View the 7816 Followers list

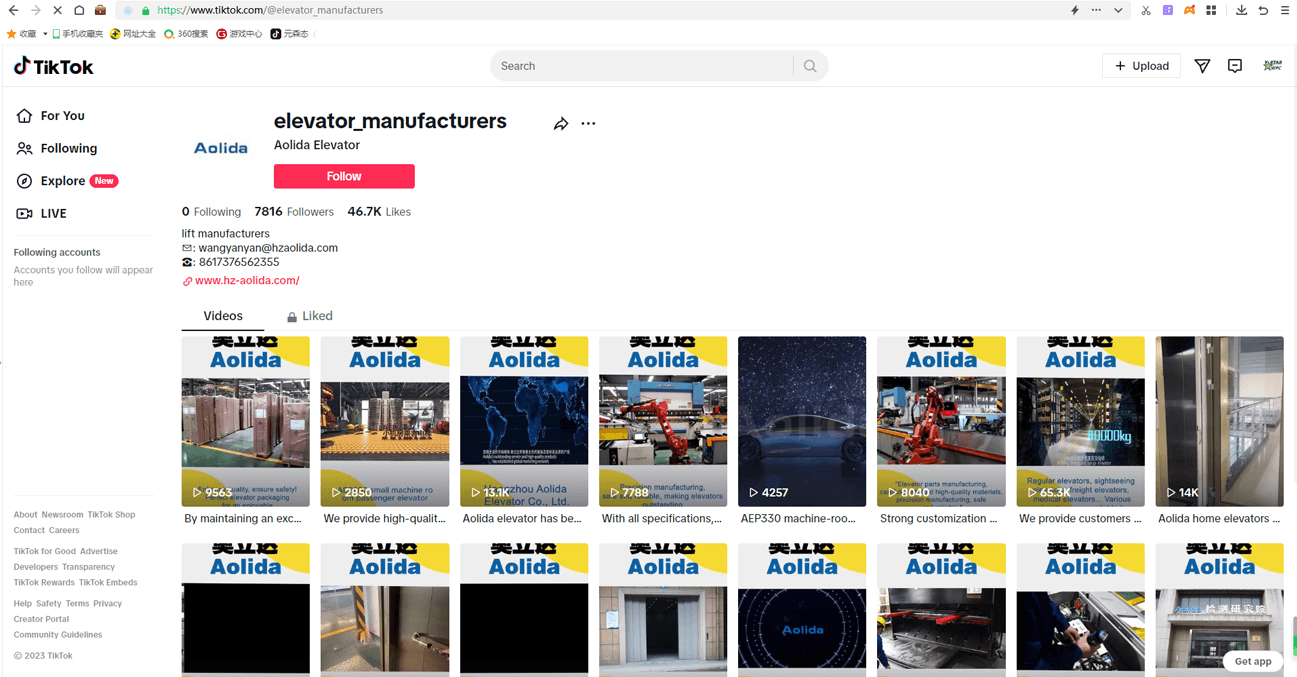(x=294, y=212)
